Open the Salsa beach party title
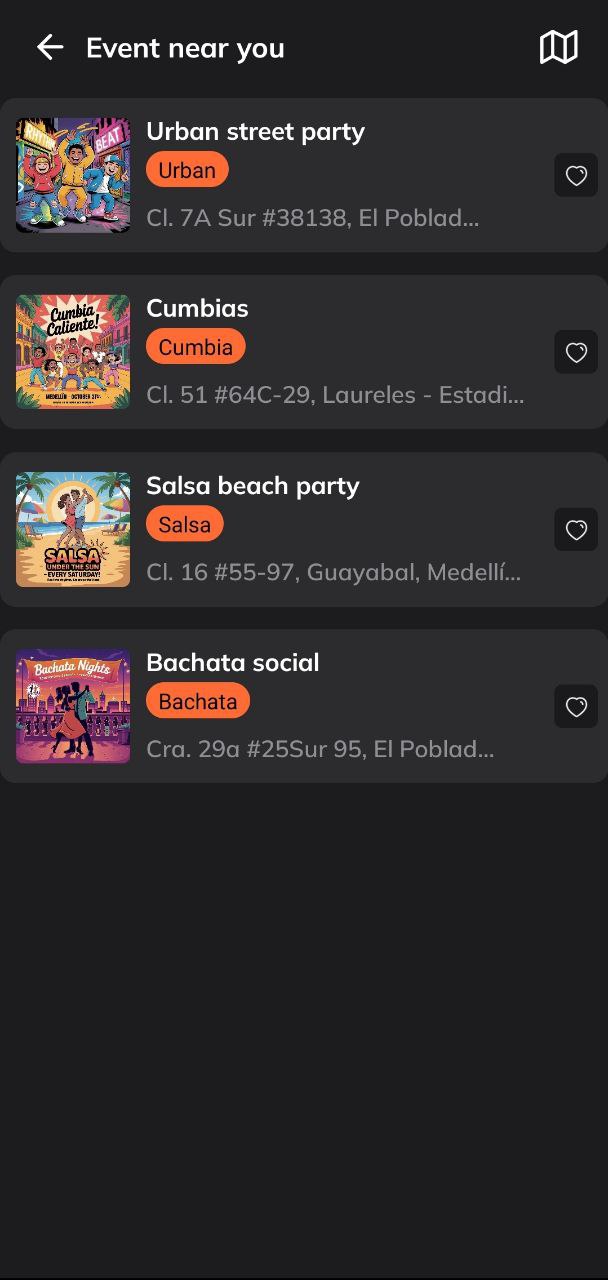608x1280 pixels. [x=252, y=485]
